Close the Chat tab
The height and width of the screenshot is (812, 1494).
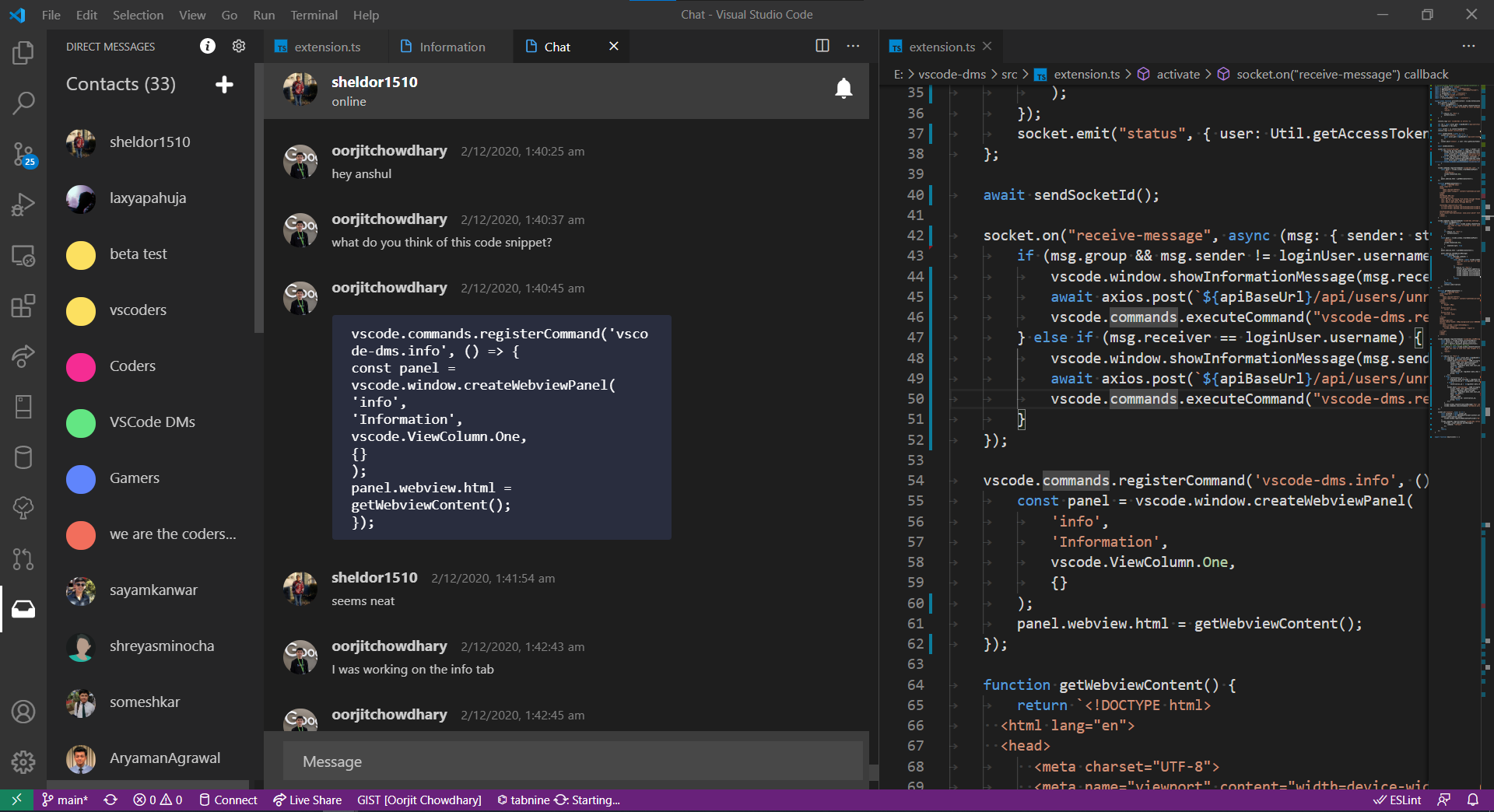point(614,46)
